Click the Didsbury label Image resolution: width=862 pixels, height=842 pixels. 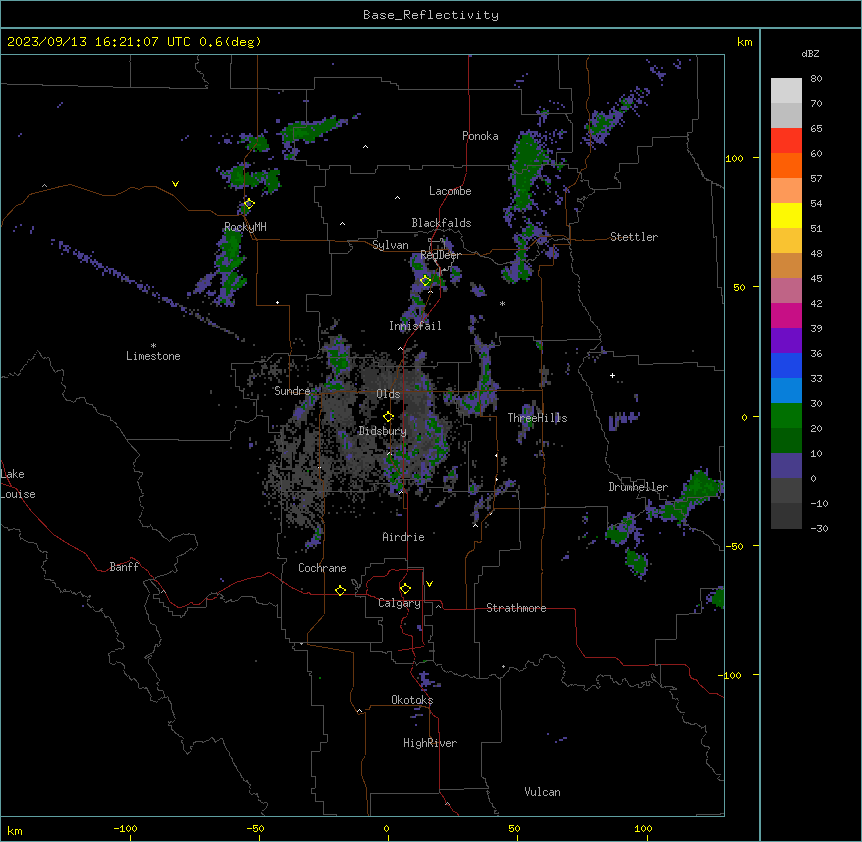click(383, 431)
